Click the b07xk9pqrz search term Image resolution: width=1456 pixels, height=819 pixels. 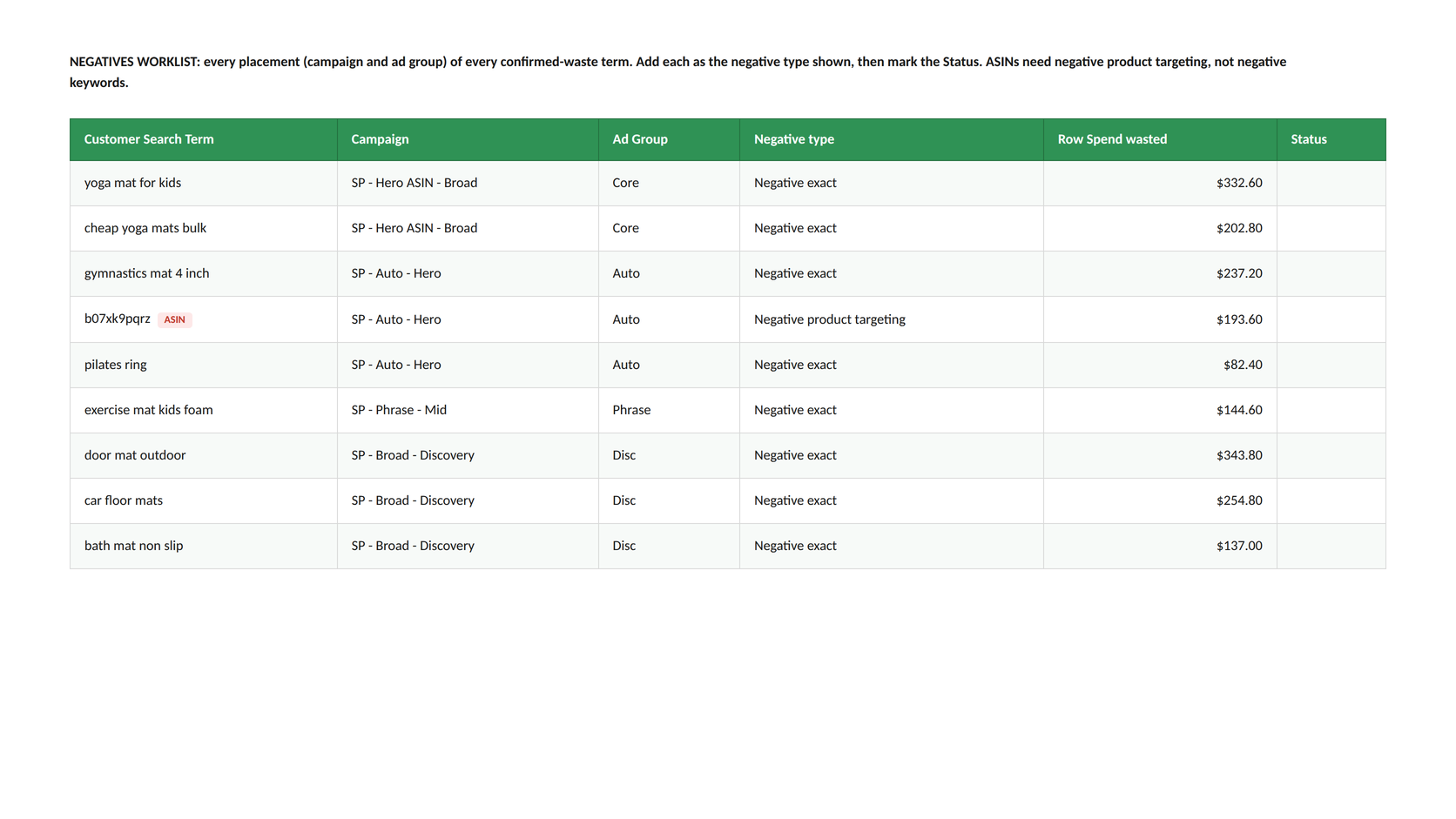point(118,319)
